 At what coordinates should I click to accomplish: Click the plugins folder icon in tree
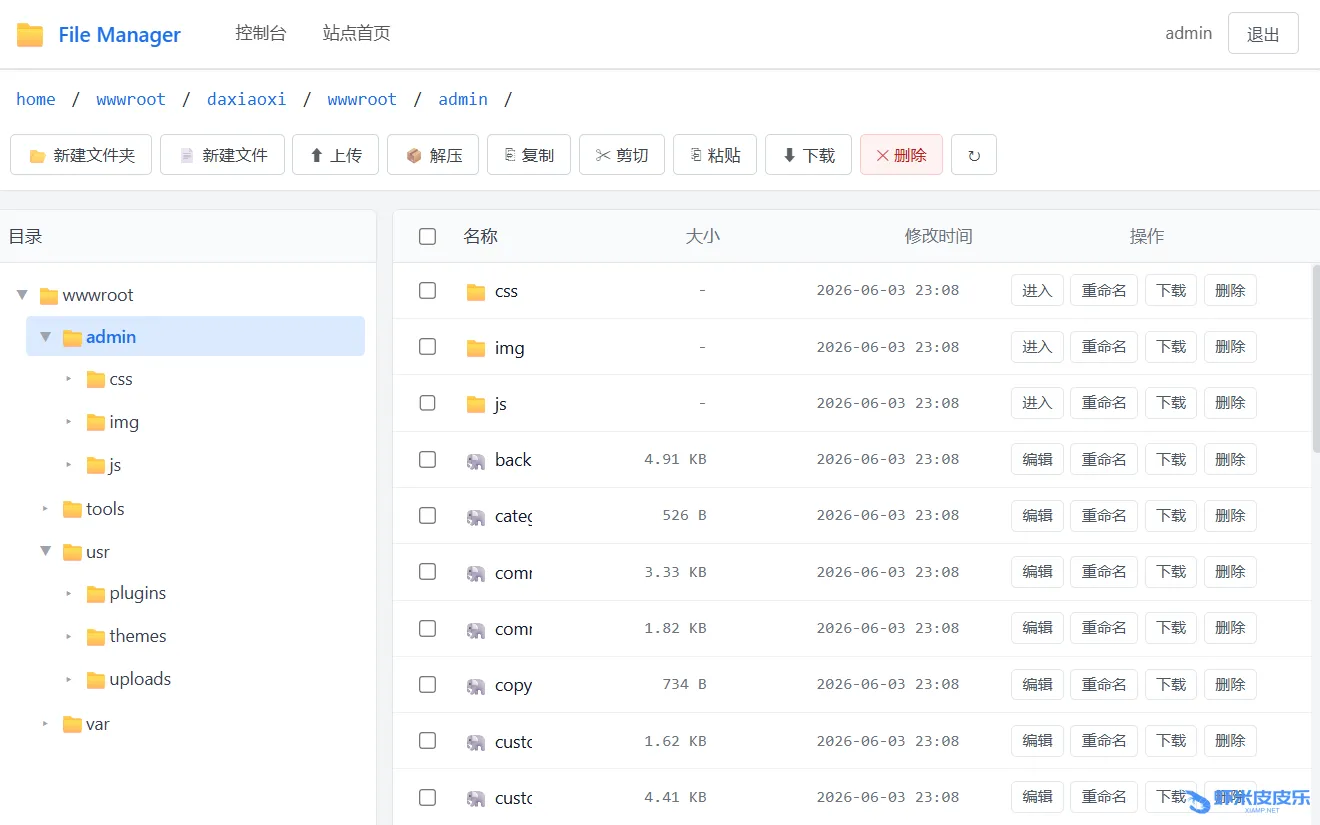click(x=96, y=594)
